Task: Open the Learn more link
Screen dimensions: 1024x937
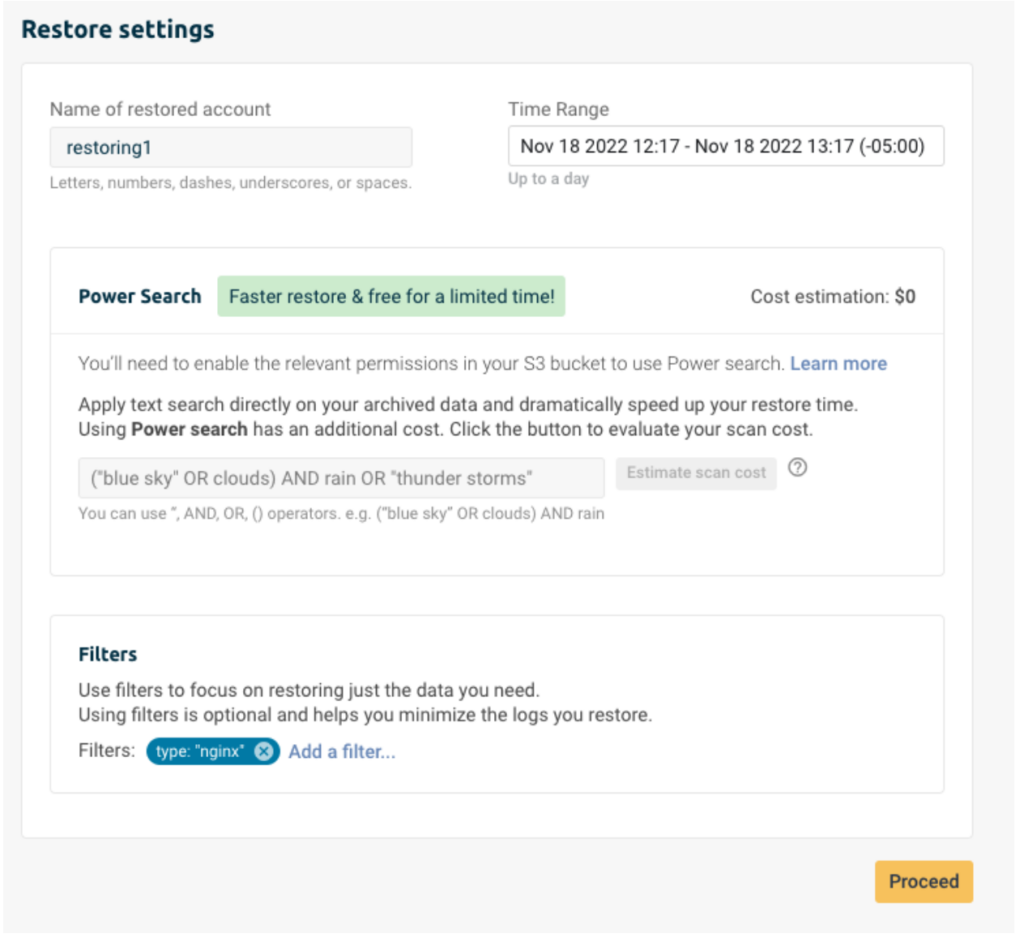Action: click(839, 364)
